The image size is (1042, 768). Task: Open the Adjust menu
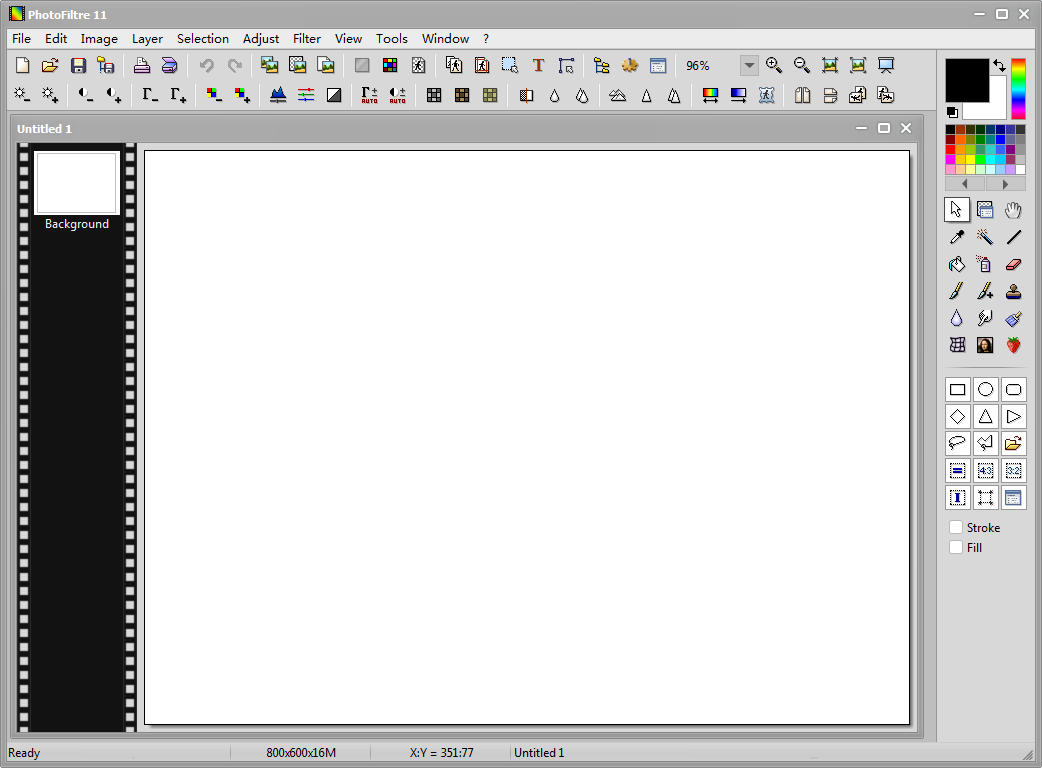click(260, 39)
